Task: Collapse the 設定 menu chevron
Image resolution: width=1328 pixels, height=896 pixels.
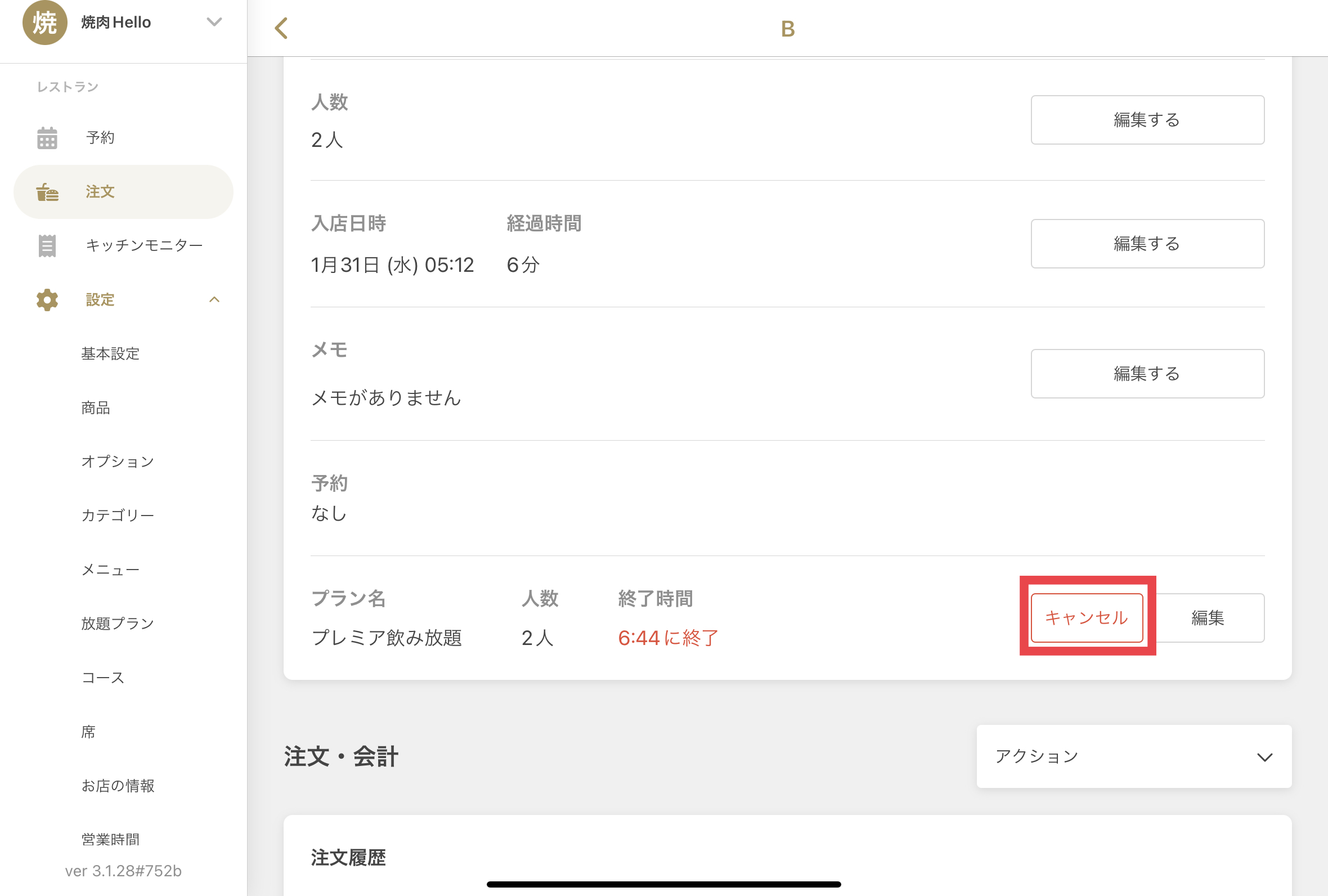Action: click(214, 300)
